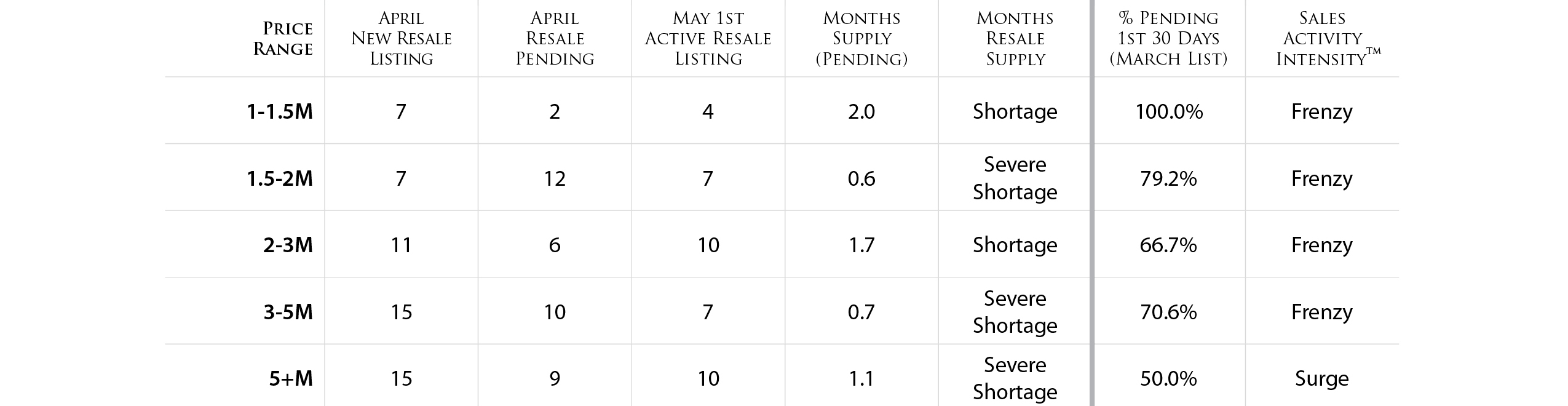Click the April Resale Pending header

pyautogui.click(x=555, y=38)
